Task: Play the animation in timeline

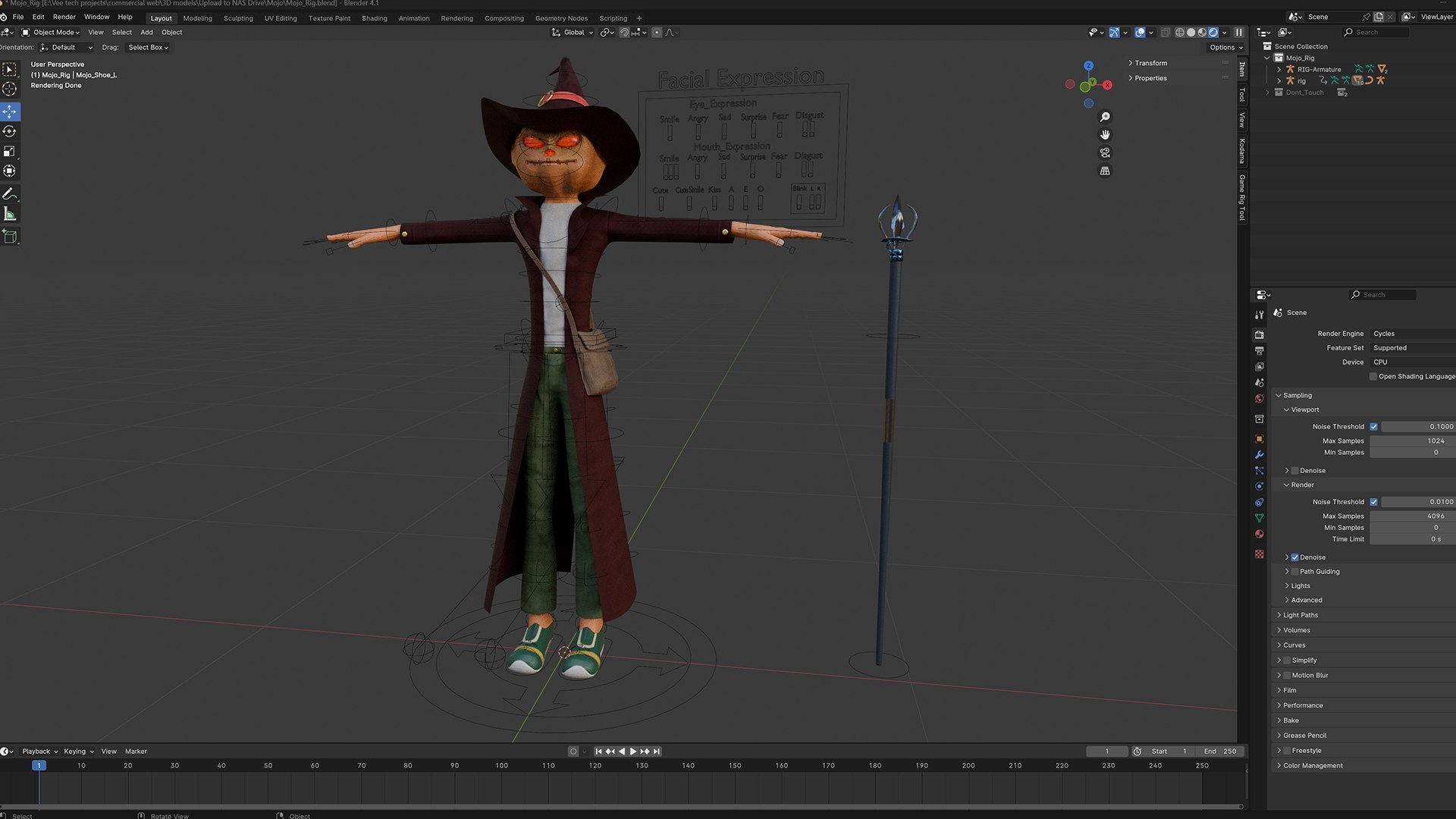Action: [633, 752]
